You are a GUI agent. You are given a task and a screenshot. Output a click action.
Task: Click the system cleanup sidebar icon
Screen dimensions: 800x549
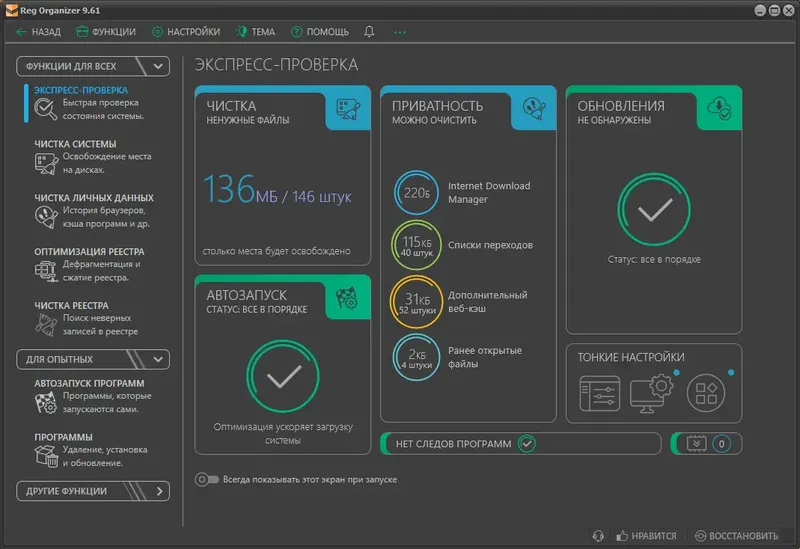(x=46, y=164)
